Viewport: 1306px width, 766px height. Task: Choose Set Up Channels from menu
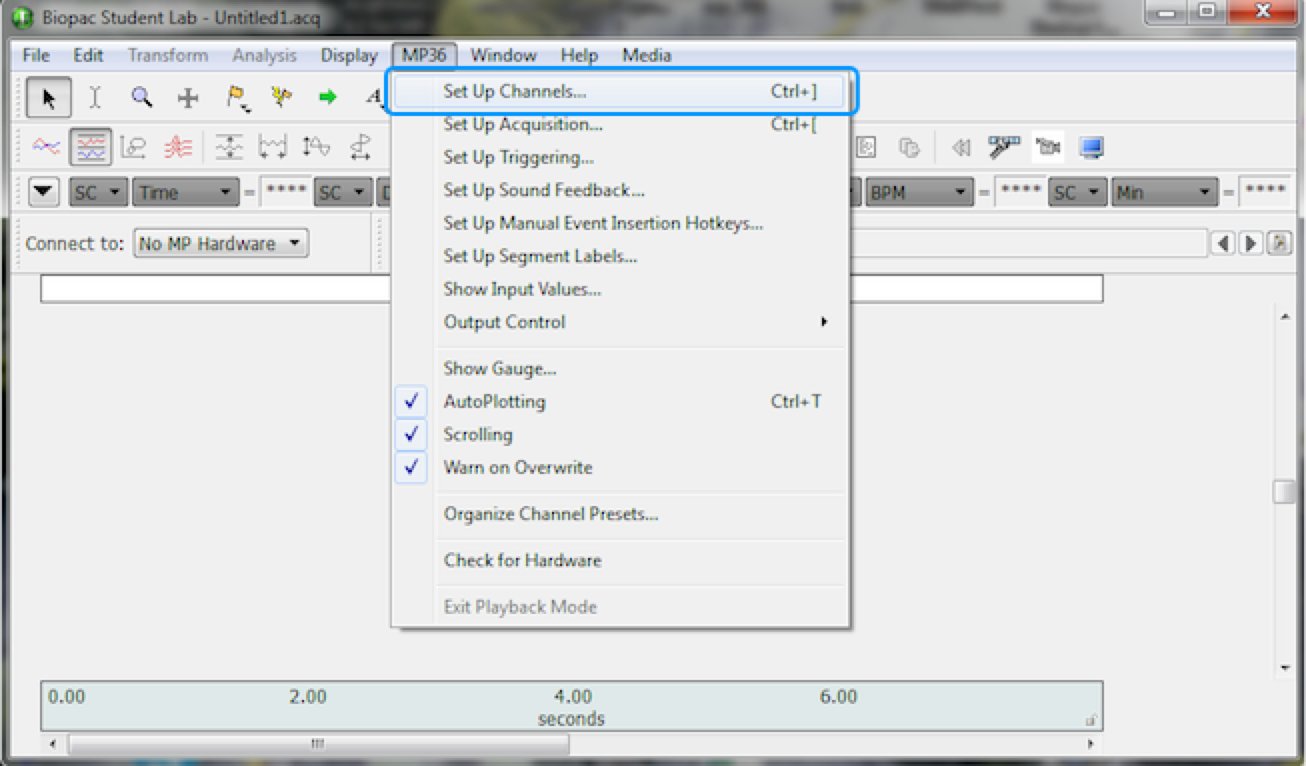tap(515, 92)
